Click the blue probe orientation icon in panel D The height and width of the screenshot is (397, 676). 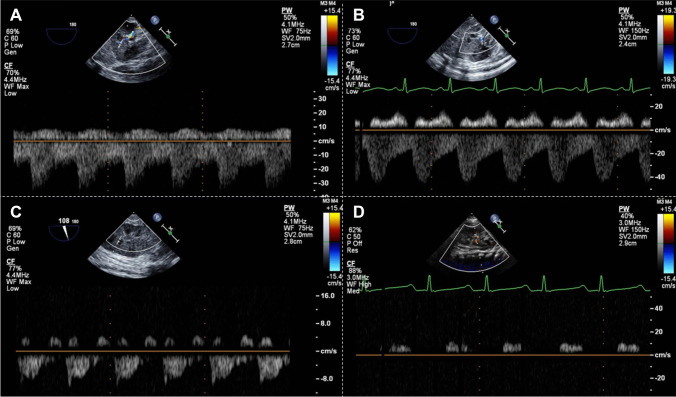click(x=495, y=219)
